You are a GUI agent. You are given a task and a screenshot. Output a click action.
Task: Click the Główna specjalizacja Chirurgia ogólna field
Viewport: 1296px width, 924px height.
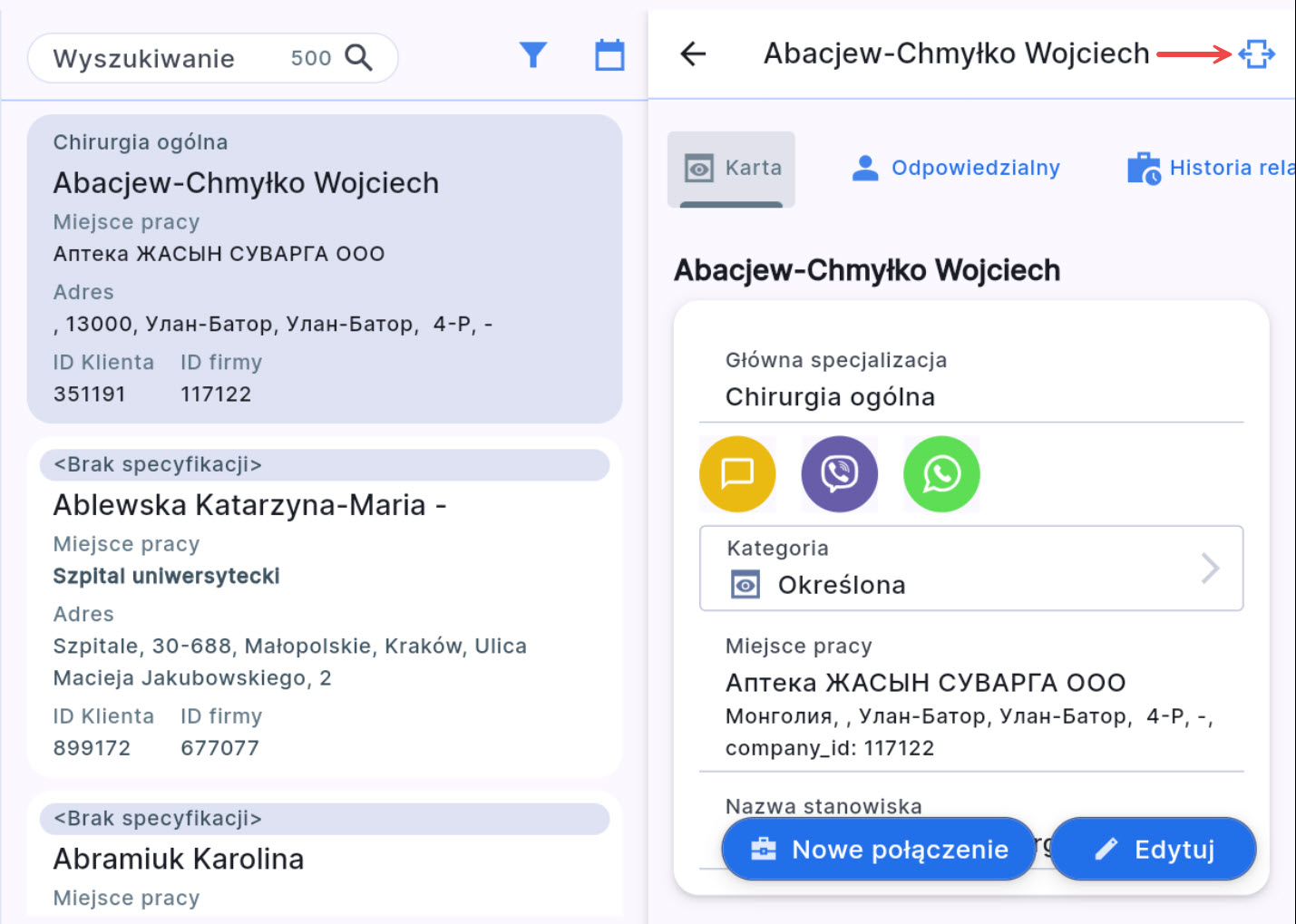tap(970, 381)
